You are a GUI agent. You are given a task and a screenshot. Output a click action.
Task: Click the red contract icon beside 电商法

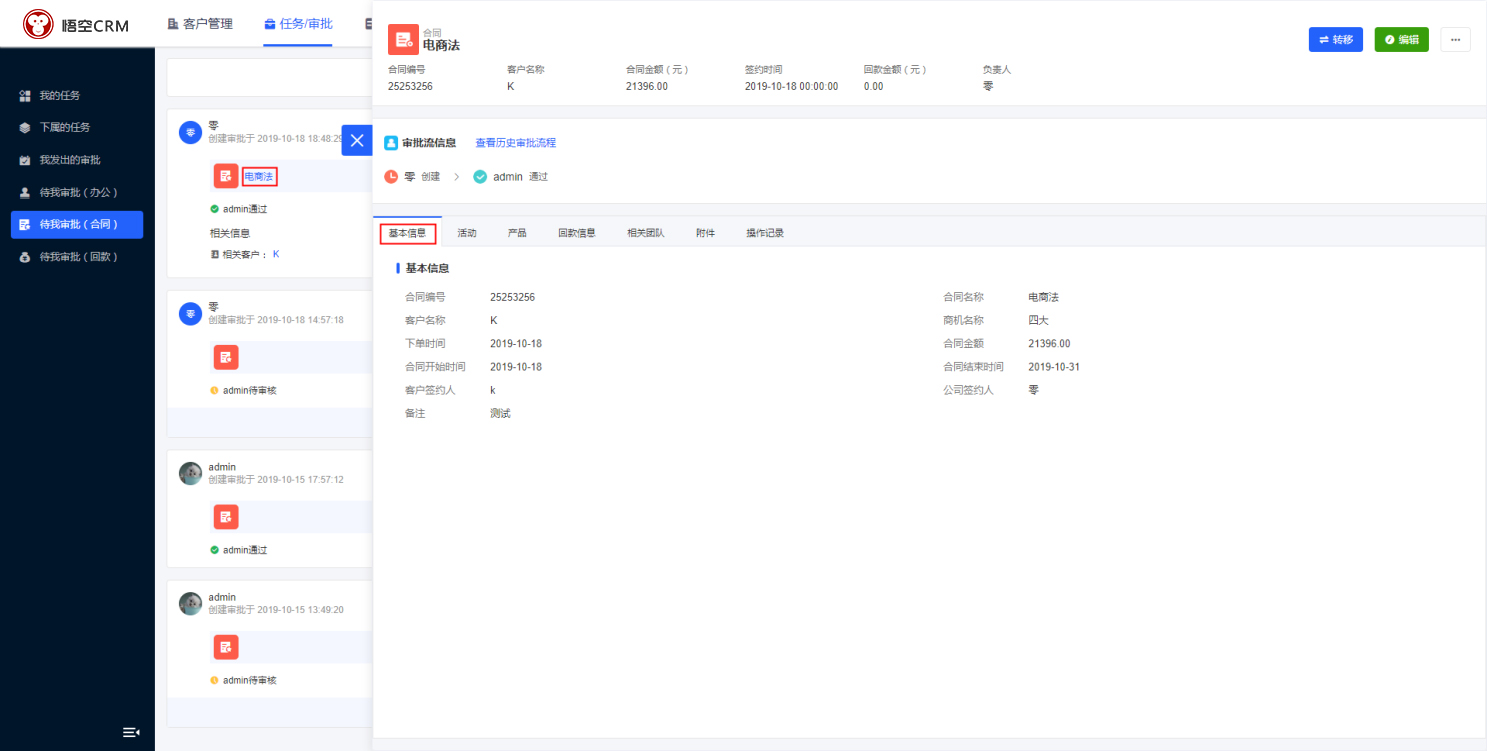(226, 176)
